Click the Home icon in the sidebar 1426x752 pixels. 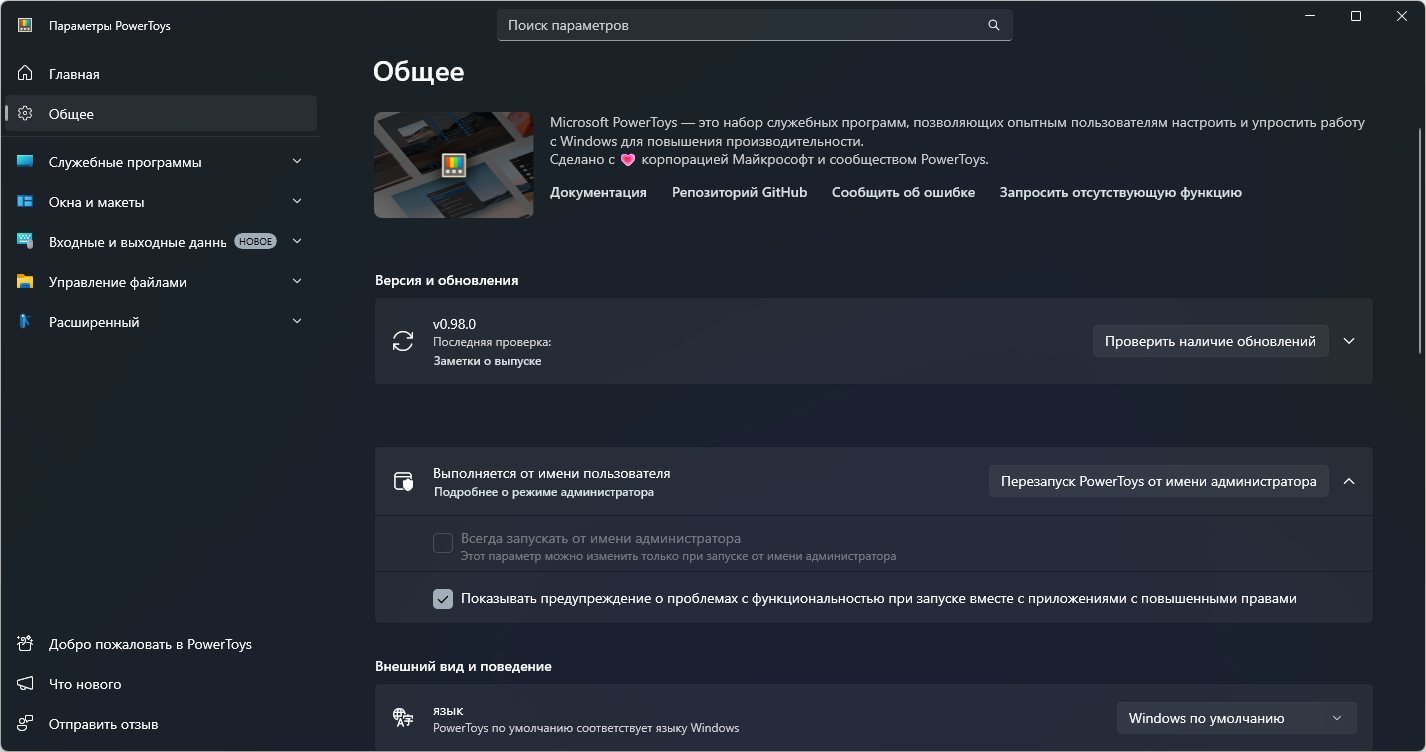25,74
